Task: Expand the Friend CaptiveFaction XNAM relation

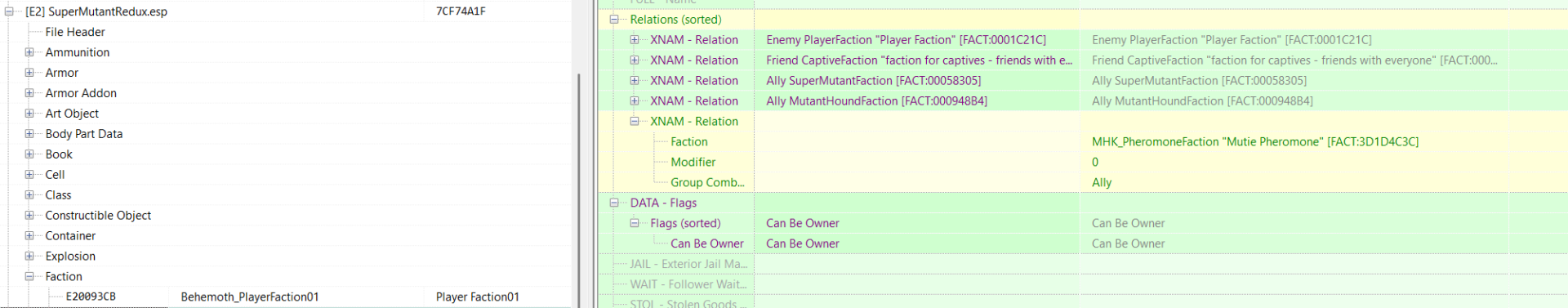Action: [635, 60]
